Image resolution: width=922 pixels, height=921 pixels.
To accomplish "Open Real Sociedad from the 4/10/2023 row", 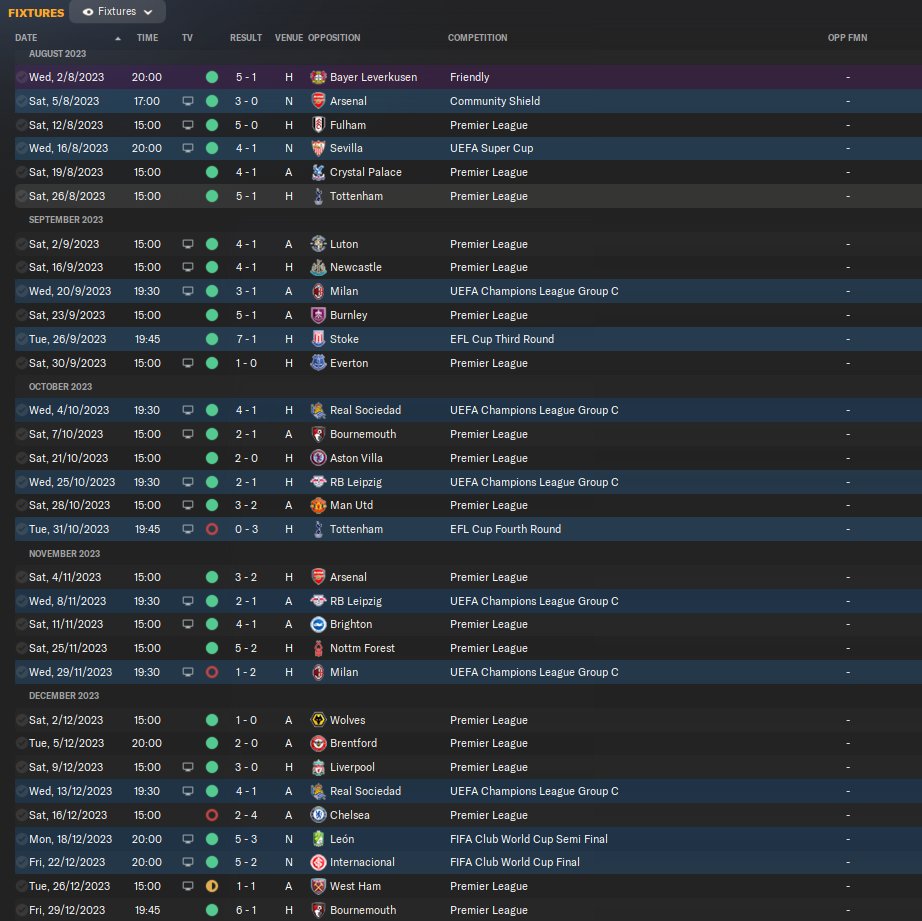I will [365, 410].
